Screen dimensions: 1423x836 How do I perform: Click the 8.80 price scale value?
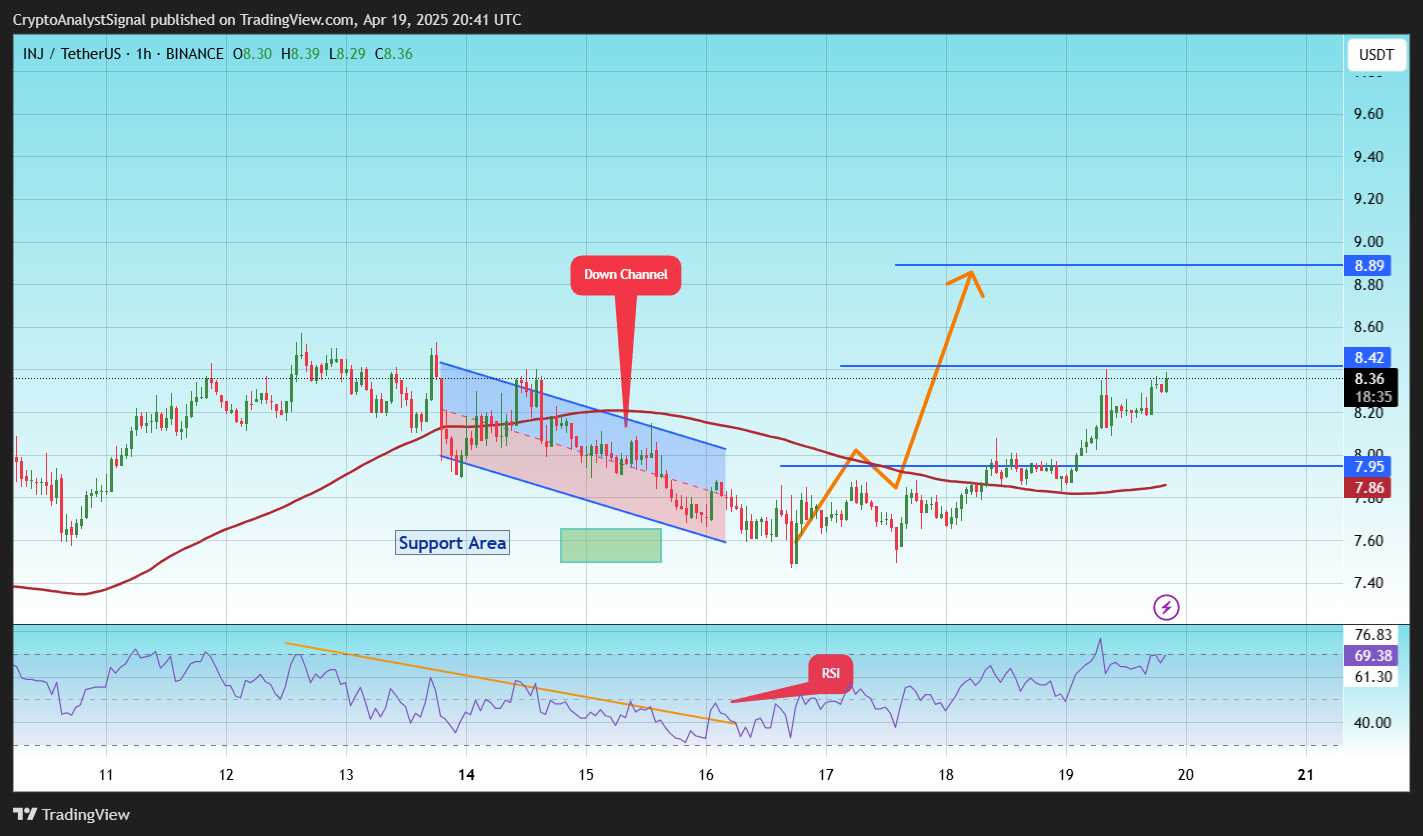pos(1369,285)
